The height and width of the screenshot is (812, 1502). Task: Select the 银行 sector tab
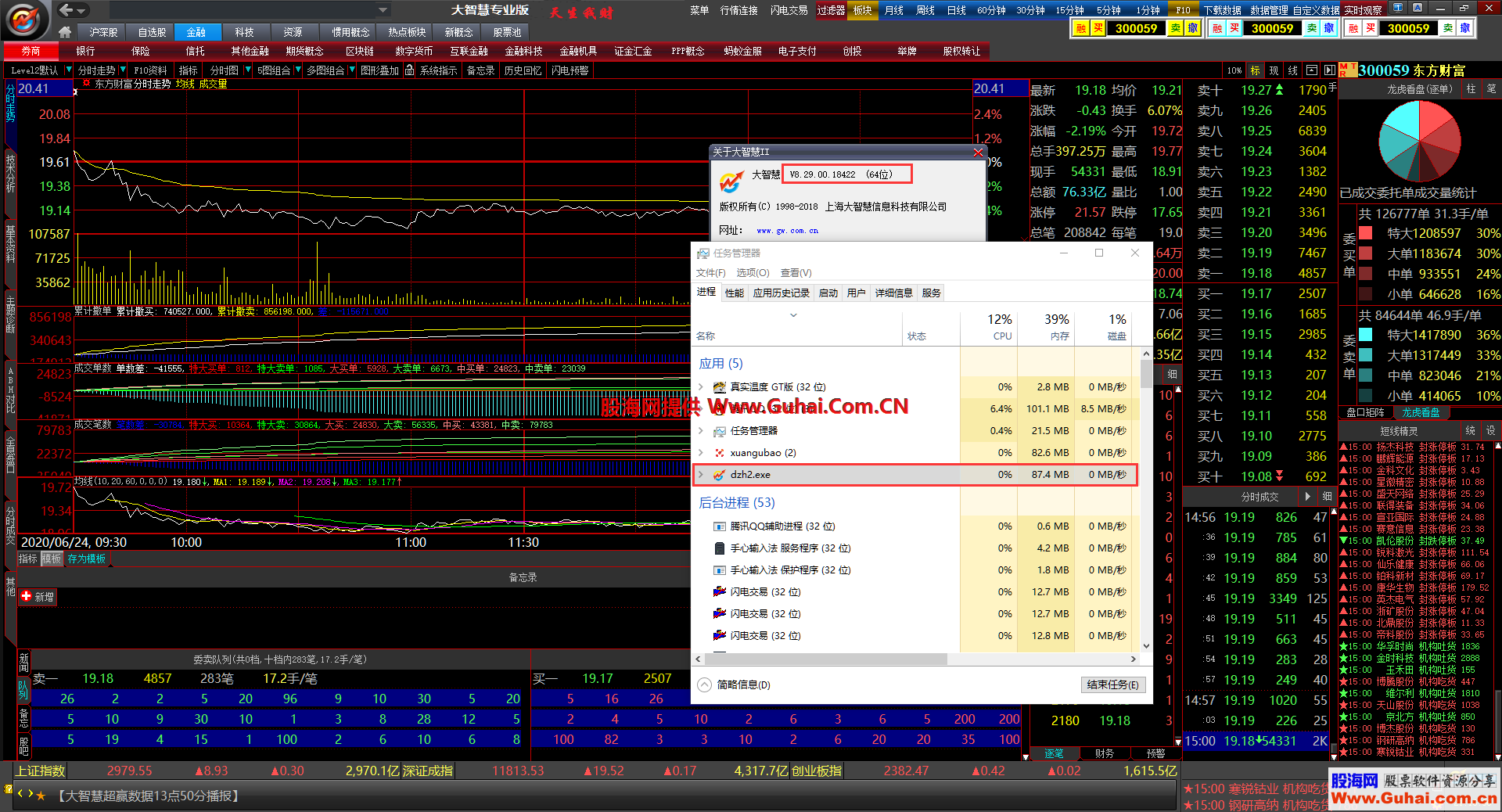85,51
